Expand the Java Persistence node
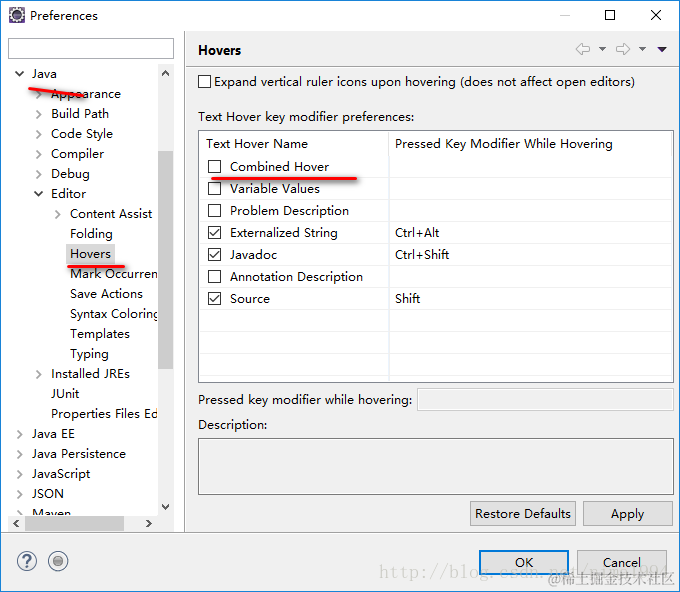680x592 pixels. (x=20, y=454)
